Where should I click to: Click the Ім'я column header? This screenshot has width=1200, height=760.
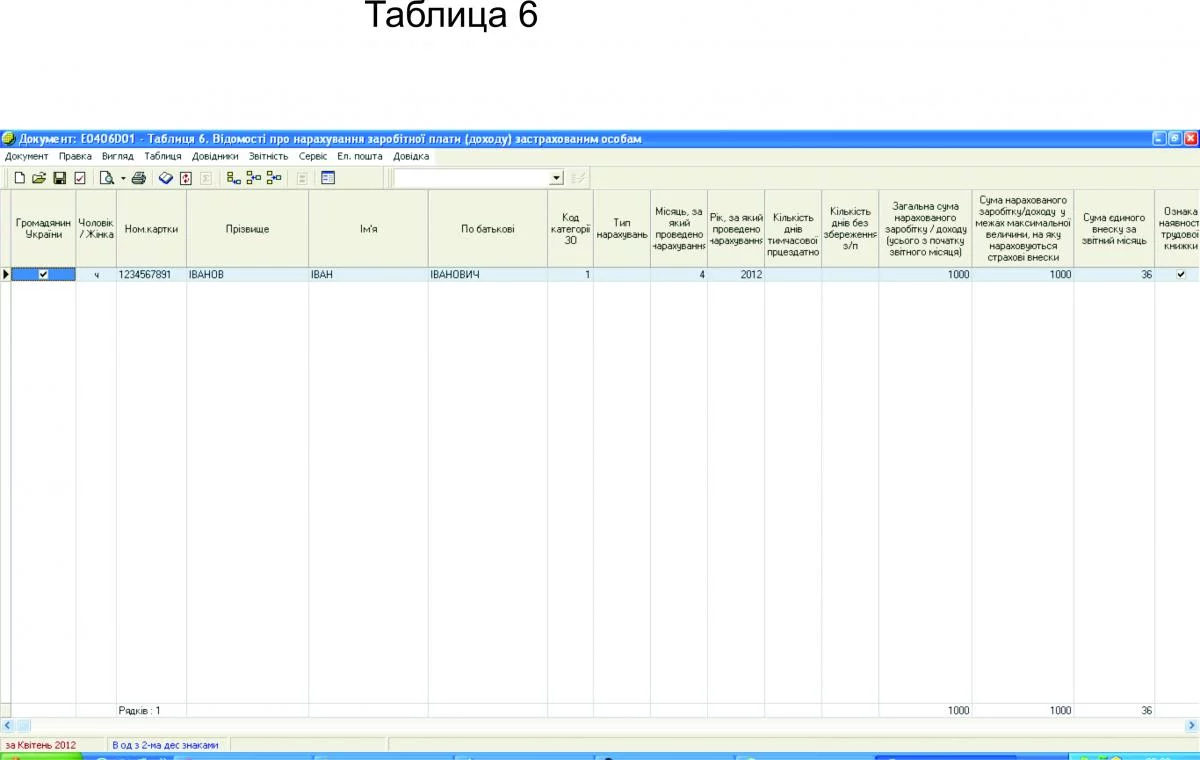click(368, 229)
